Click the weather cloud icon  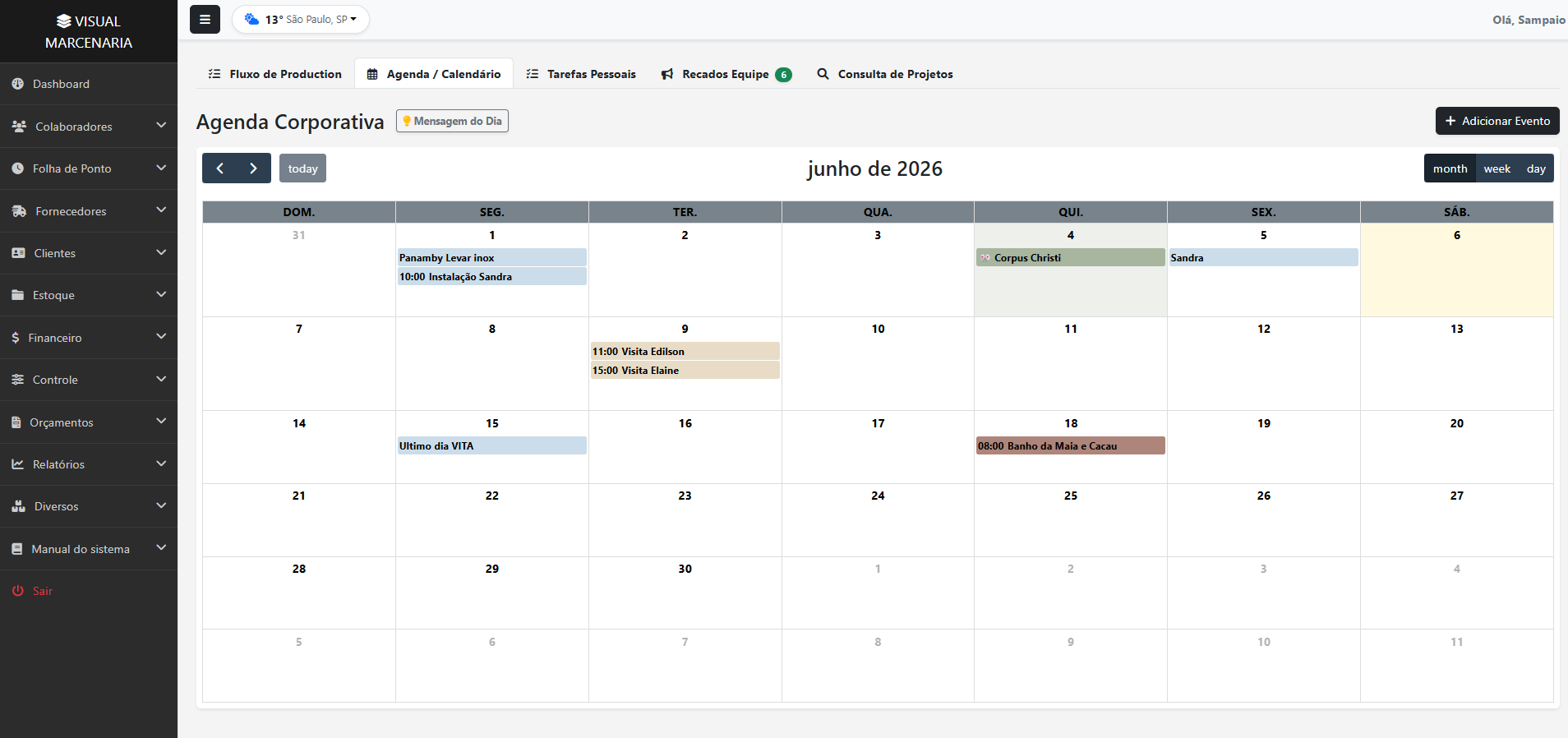[251, 19]
